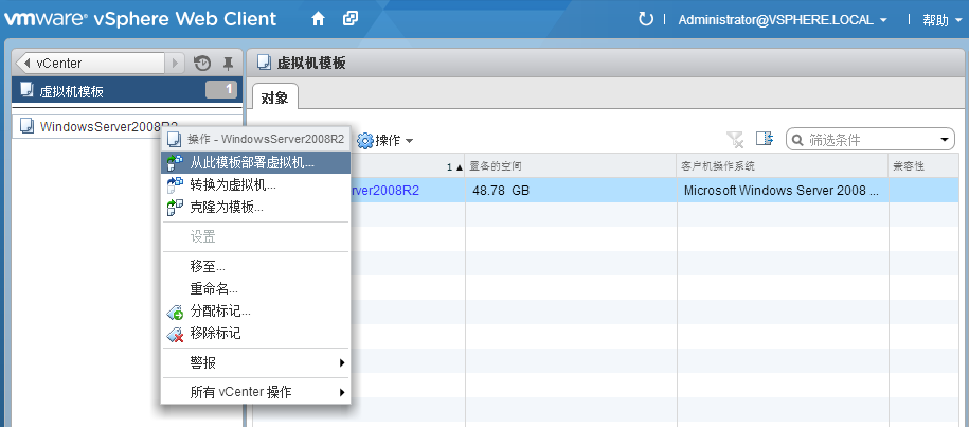
Task: Expand the 所有 vCenter 操作 submenu
Action: [256, 392]
